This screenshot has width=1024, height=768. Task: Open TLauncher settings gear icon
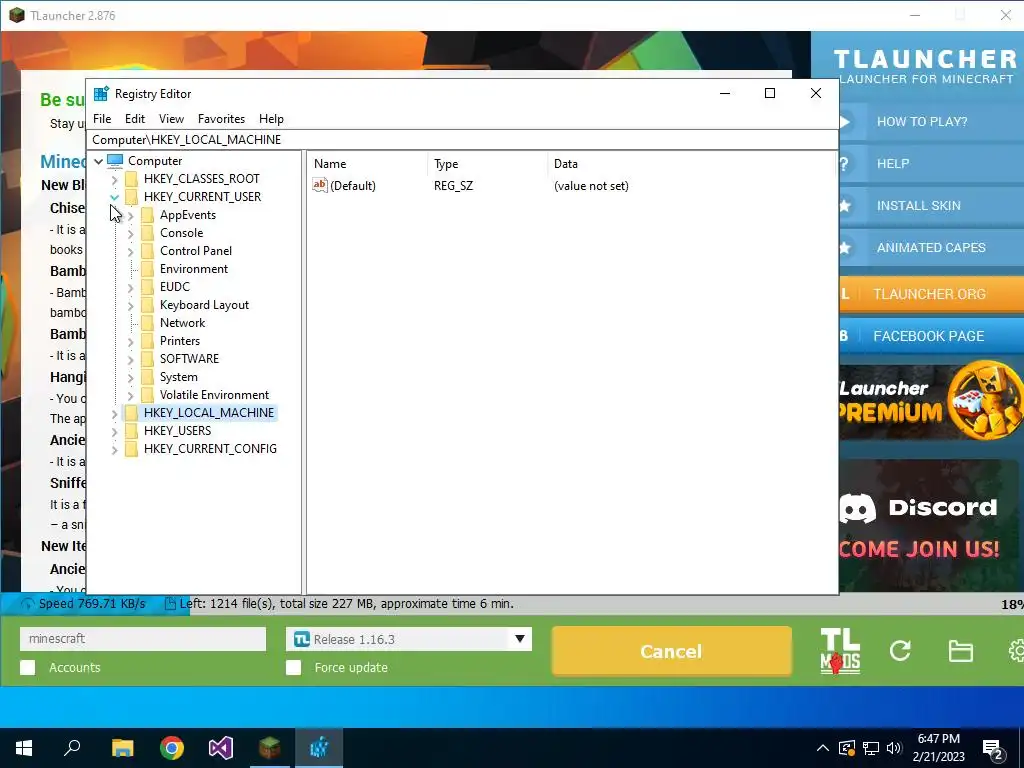1016,650
